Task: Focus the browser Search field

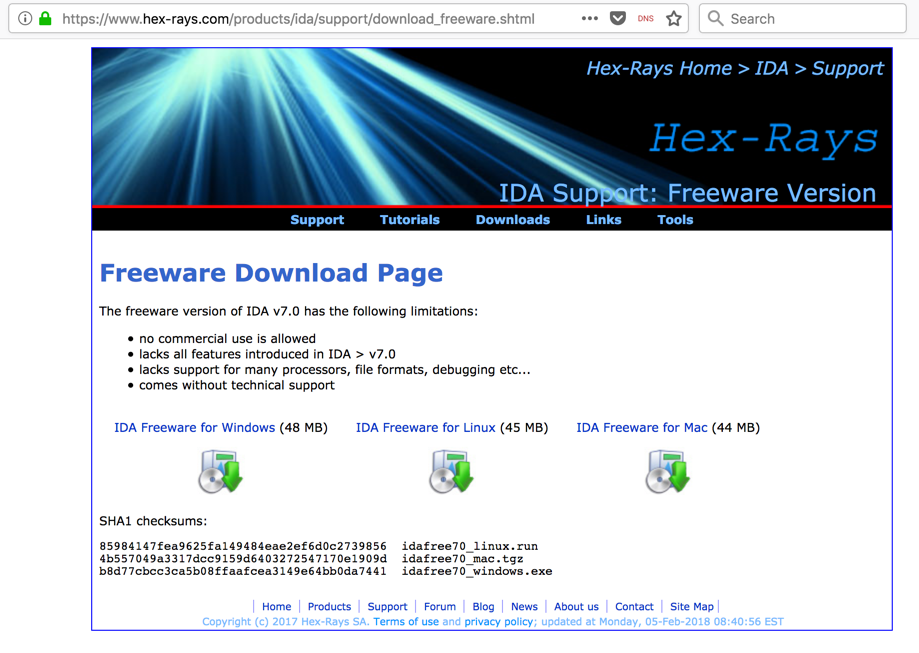Action: tap(802, 19)
